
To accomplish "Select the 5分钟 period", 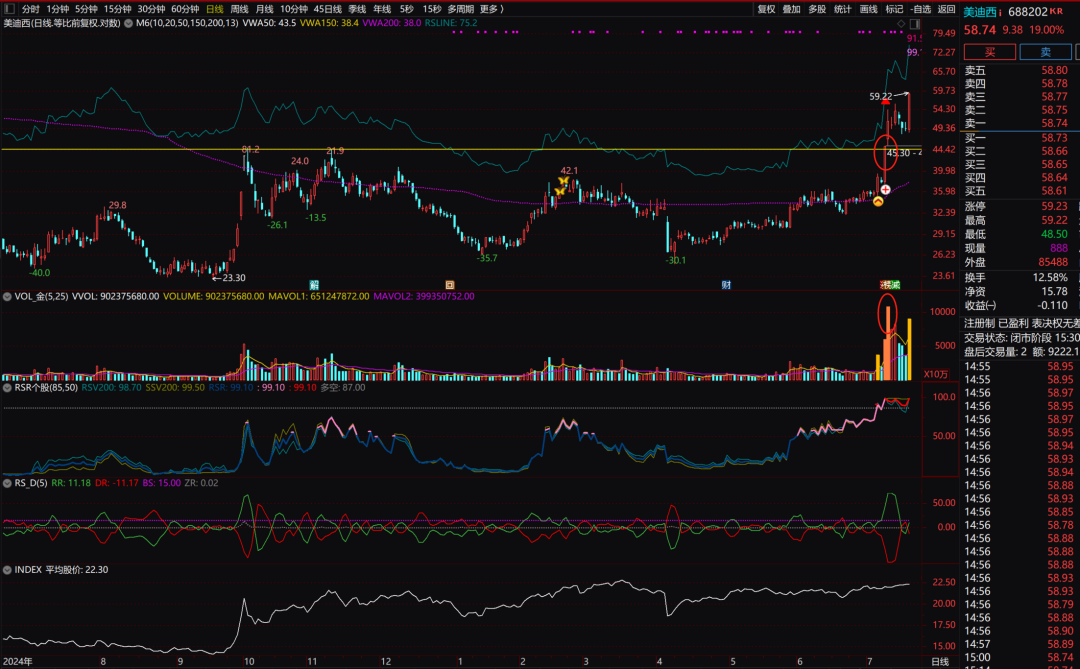I will [86, 9].
